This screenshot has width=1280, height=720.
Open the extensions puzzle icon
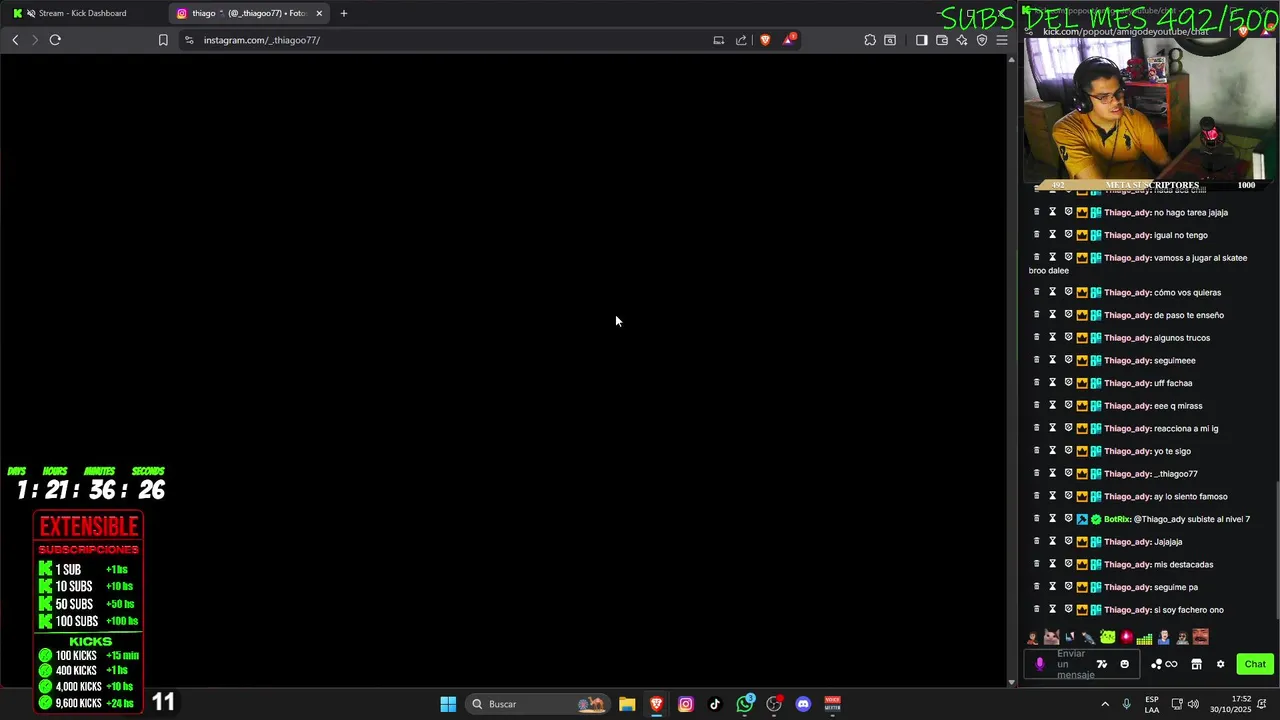pyautogui.click(x=870, y=40)
